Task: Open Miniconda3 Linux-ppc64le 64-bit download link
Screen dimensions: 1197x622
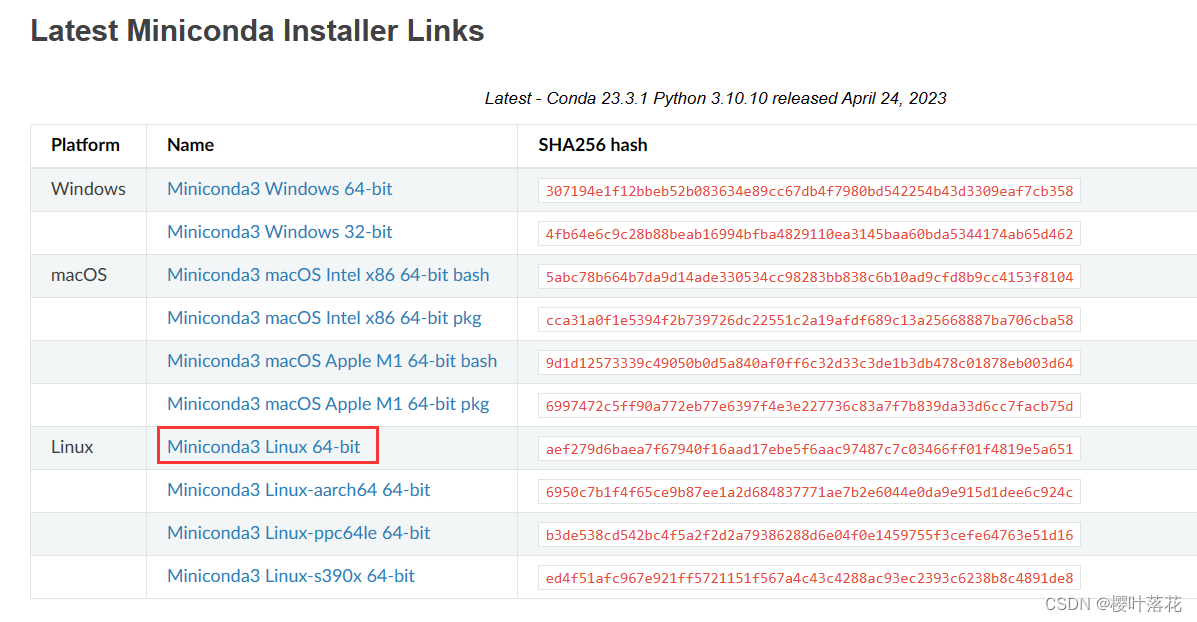Action: (298, 533)
